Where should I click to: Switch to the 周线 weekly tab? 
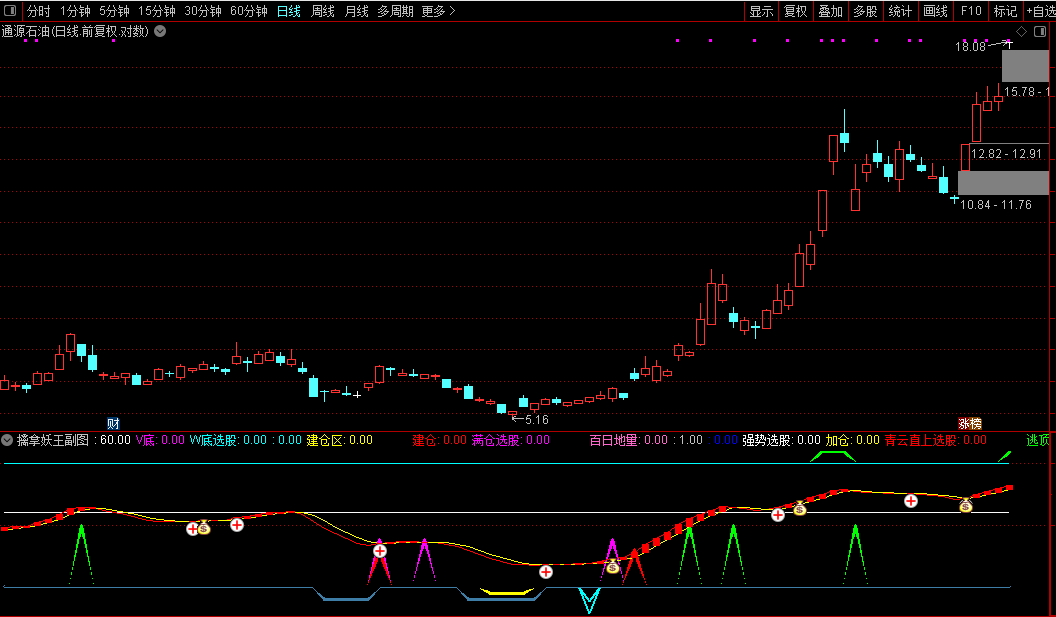[x=322, y=11]
